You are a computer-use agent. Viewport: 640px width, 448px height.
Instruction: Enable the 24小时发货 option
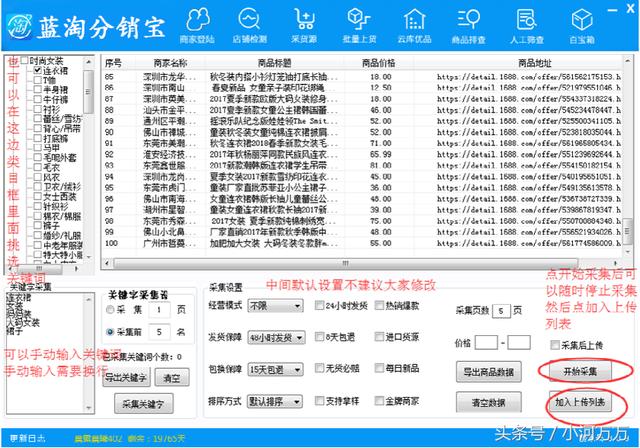coord(319,305)
